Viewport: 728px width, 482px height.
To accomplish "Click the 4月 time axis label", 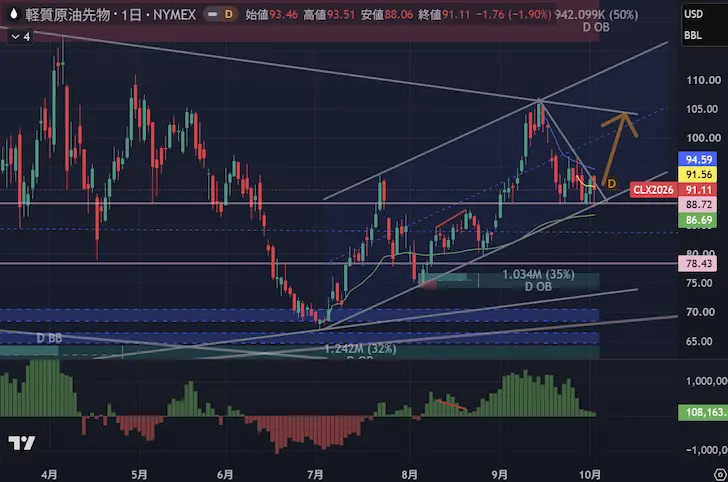I will click(49, 475).
